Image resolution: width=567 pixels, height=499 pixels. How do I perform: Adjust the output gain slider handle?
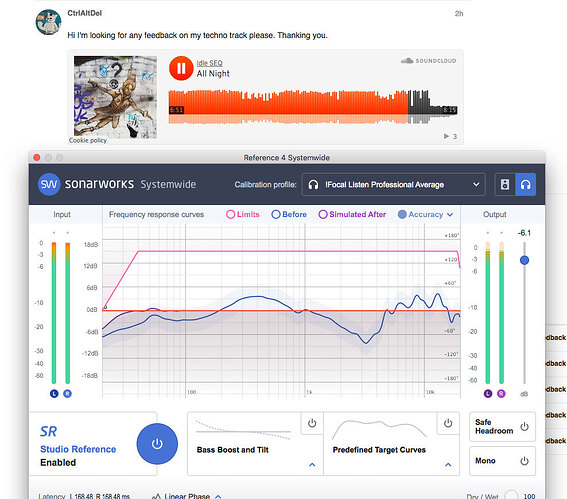524,260
